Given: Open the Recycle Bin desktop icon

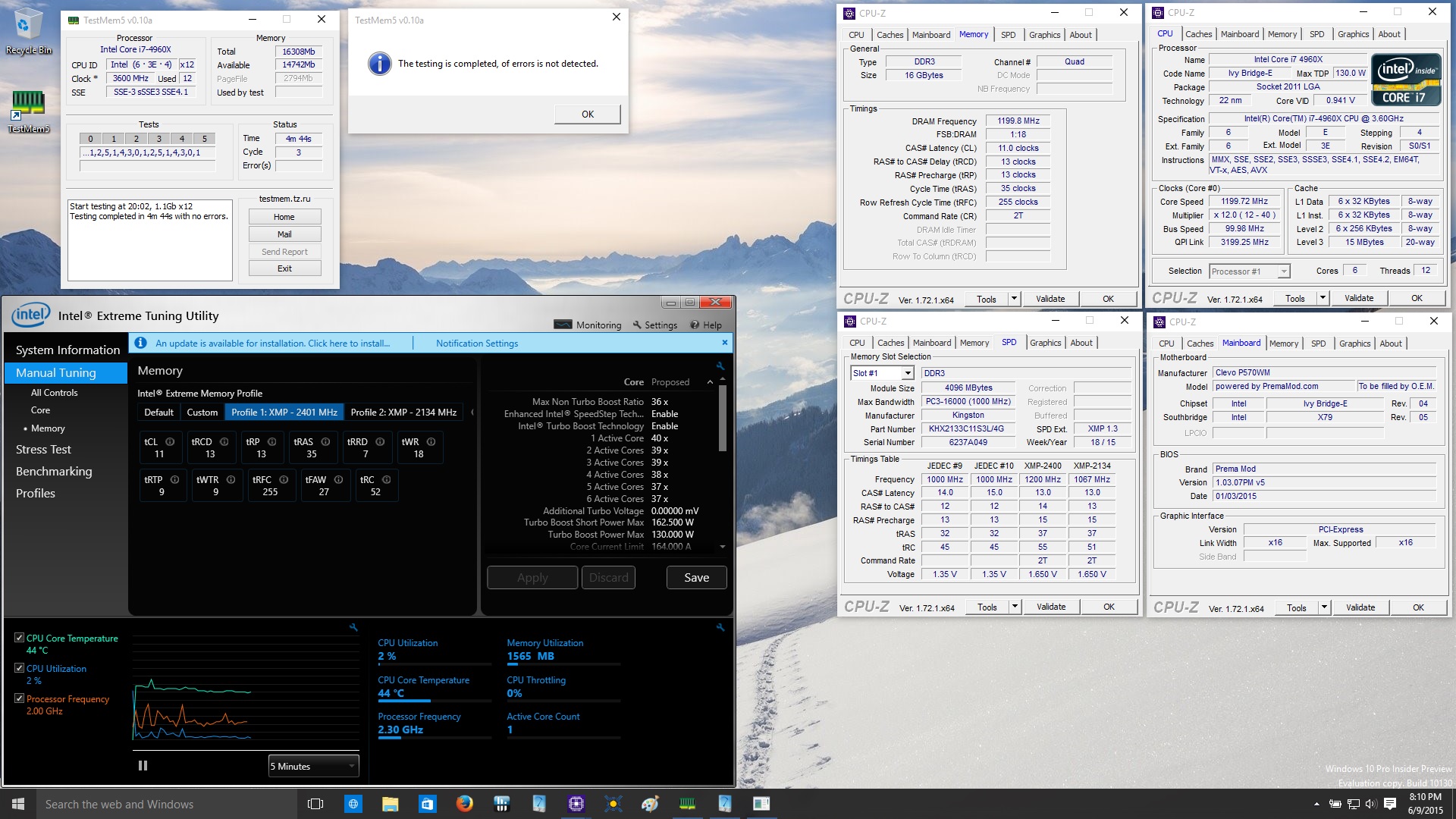Looking at the screenshot, I should coord(28,32).
